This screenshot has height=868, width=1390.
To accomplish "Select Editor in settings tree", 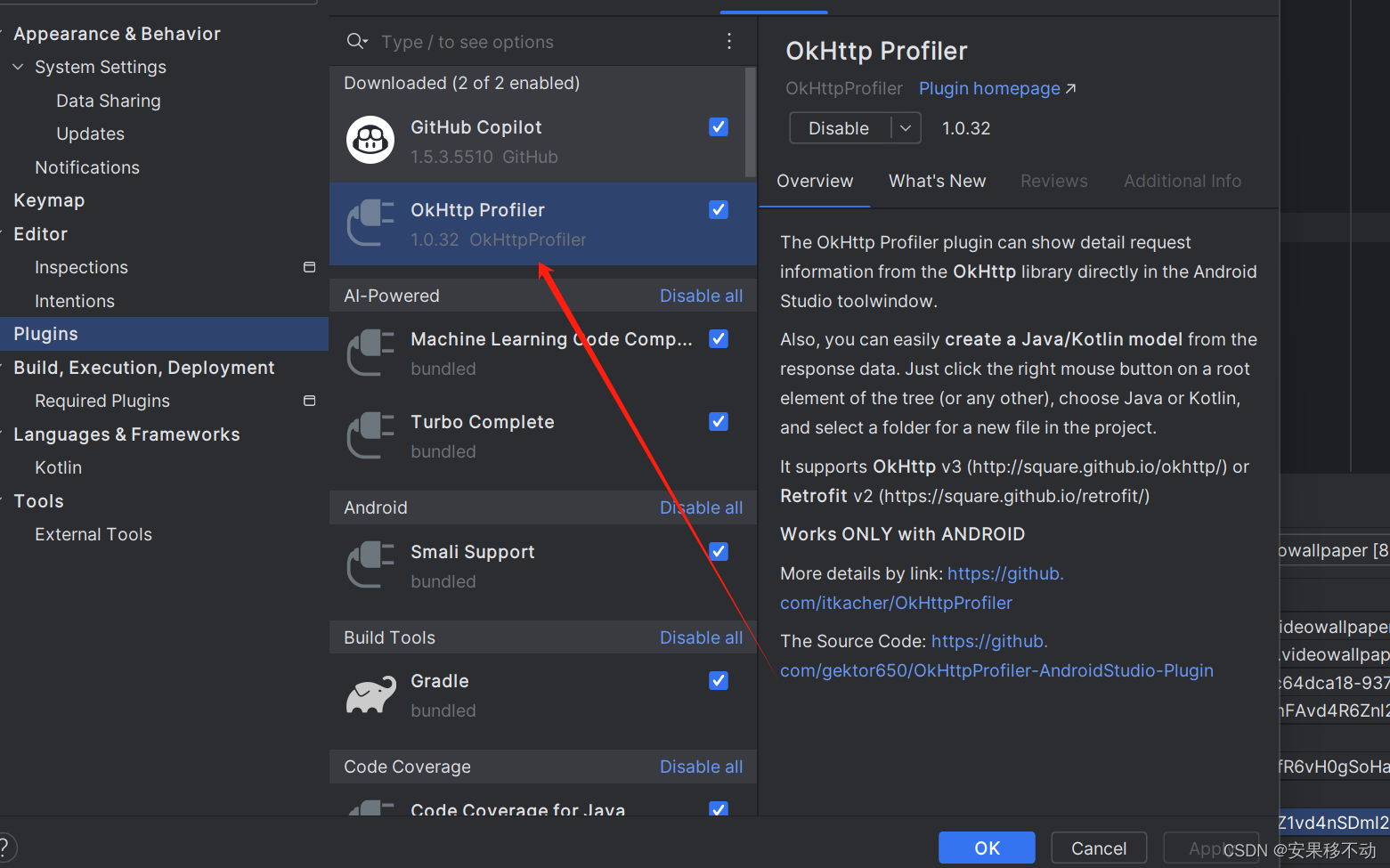I will pos(40,234).
